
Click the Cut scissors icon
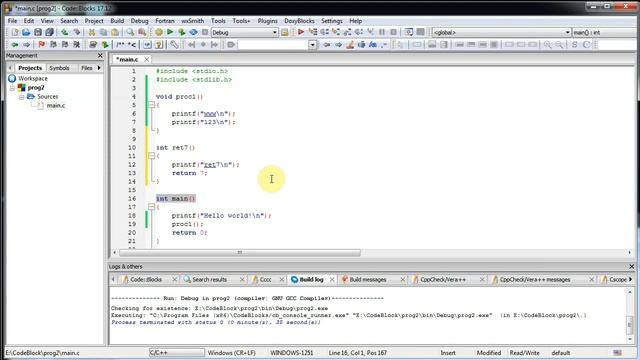pos(92,32)
